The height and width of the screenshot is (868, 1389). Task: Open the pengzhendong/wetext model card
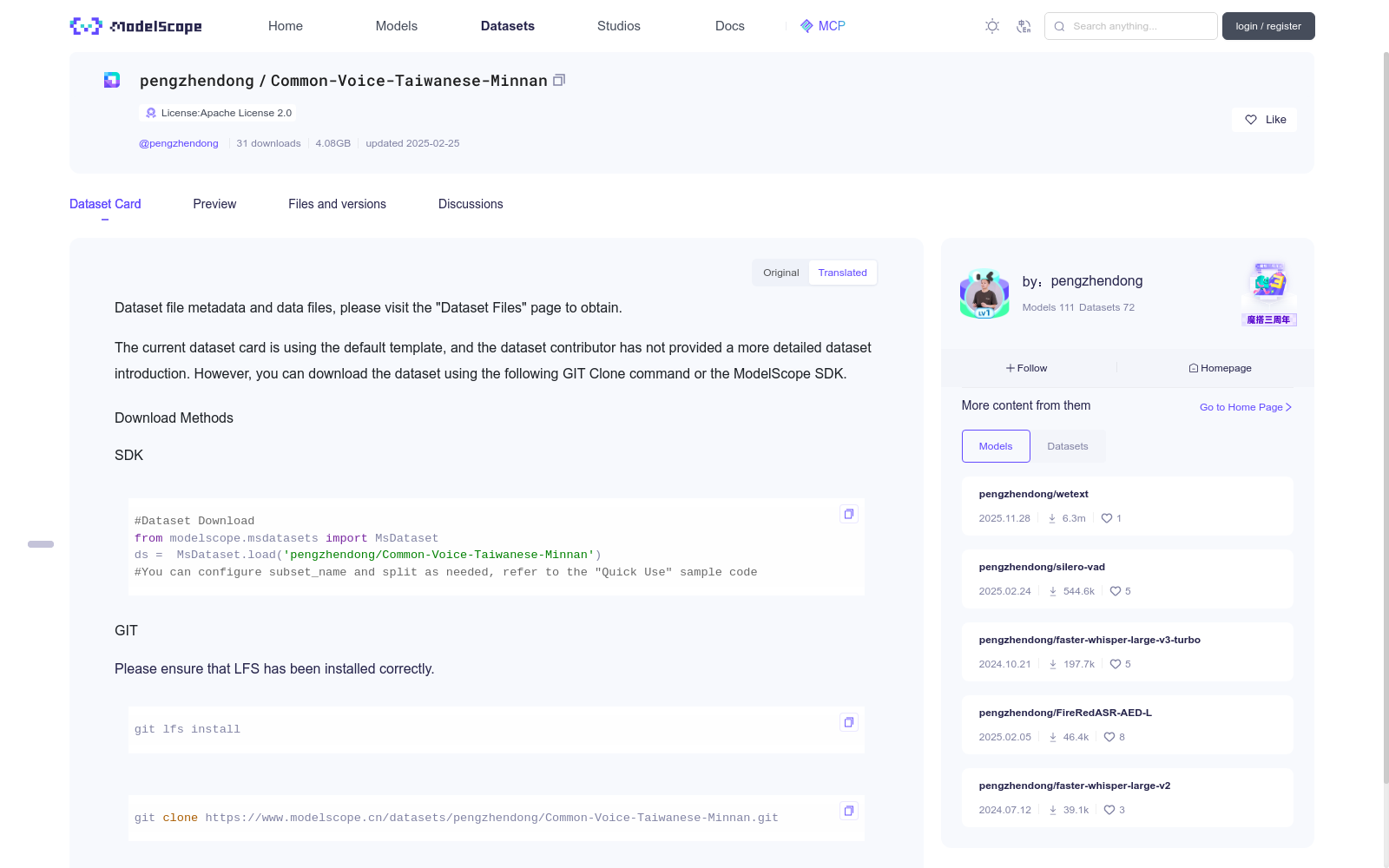pyautogui.click(x=1128, y=506)
